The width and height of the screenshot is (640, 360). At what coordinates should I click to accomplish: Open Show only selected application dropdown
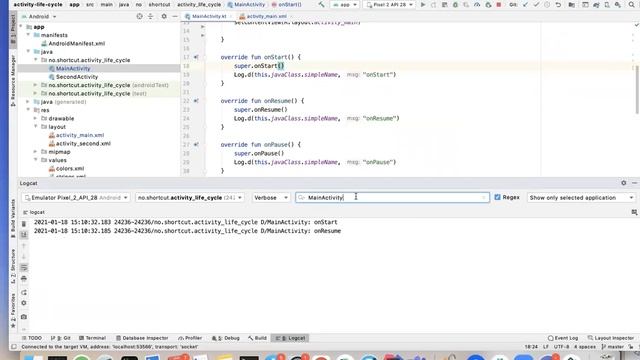[x=581, y=198]
